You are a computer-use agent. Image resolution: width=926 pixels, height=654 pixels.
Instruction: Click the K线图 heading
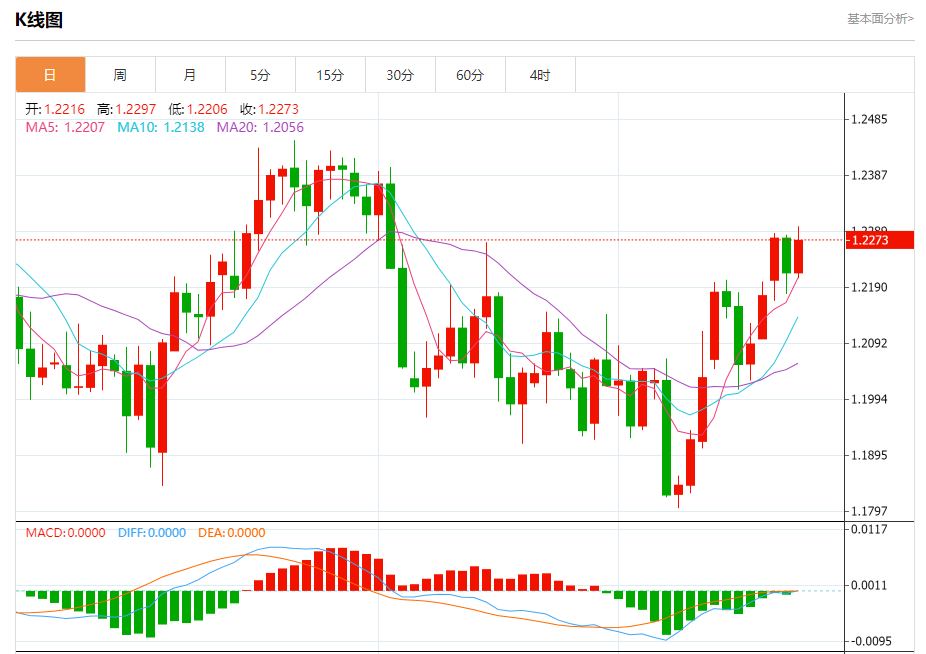[x=39, y=19]
